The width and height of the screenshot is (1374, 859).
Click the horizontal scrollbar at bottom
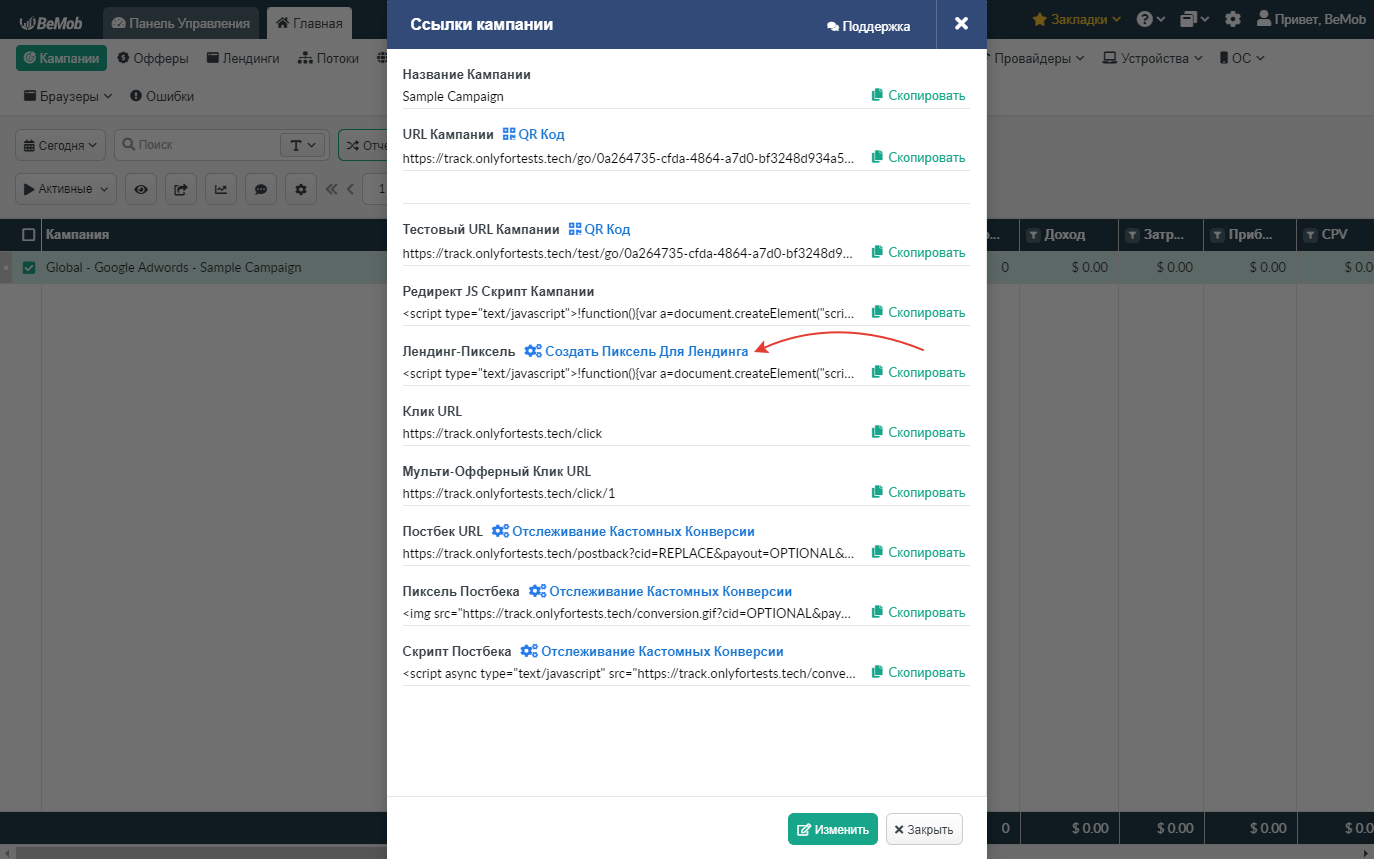coord(687,853)
